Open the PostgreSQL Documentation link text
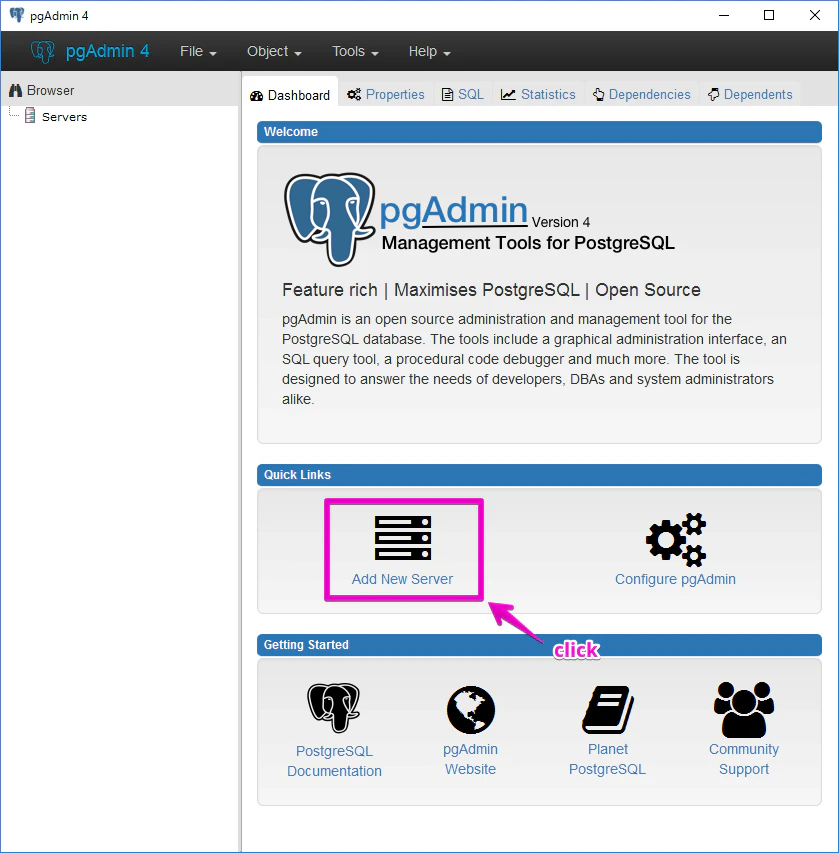839x853 pixels. [334, 761]
